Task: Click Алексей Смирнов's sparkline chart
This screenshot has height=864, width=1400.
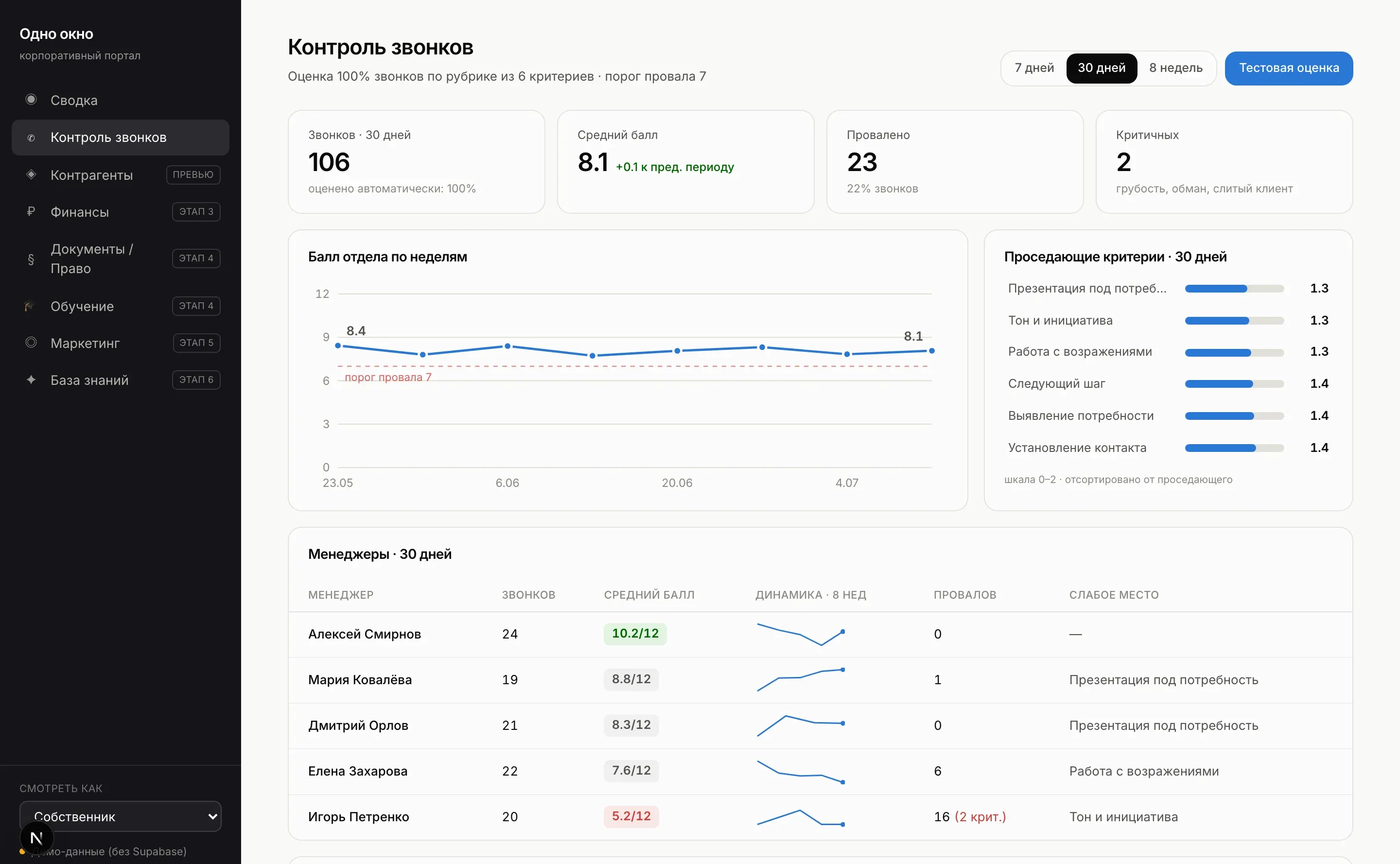Action: [x=800, y=634]
